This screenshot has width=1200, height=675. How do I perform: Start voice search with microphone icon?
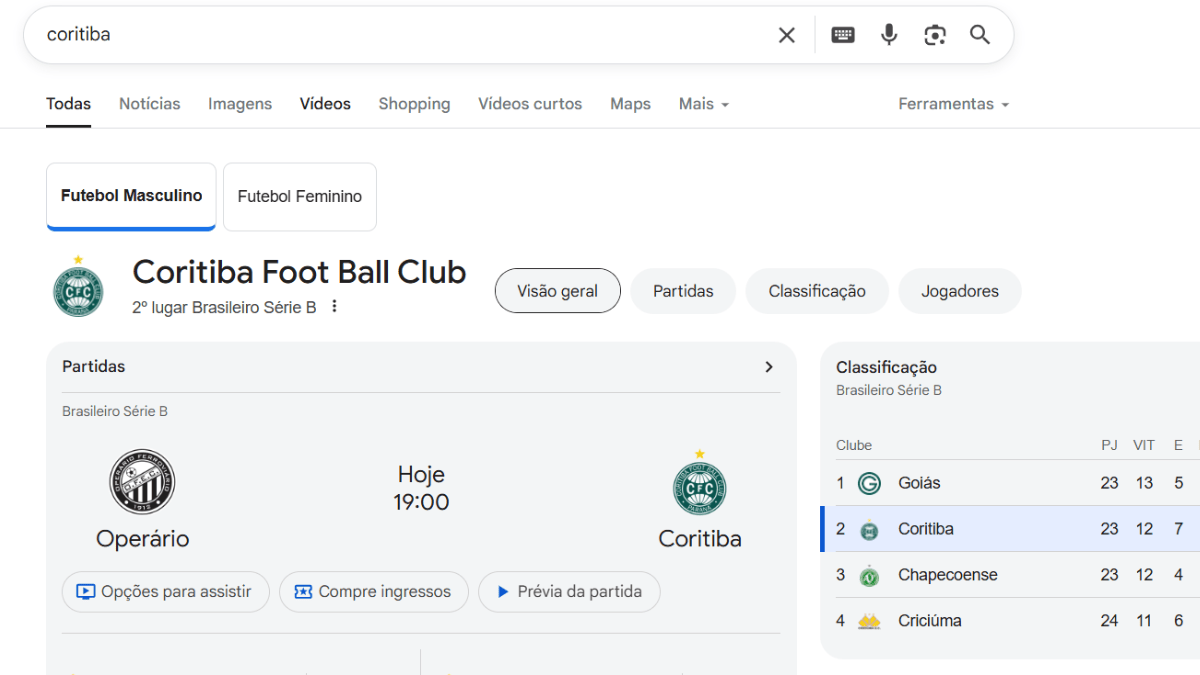(x=889, y=35)
